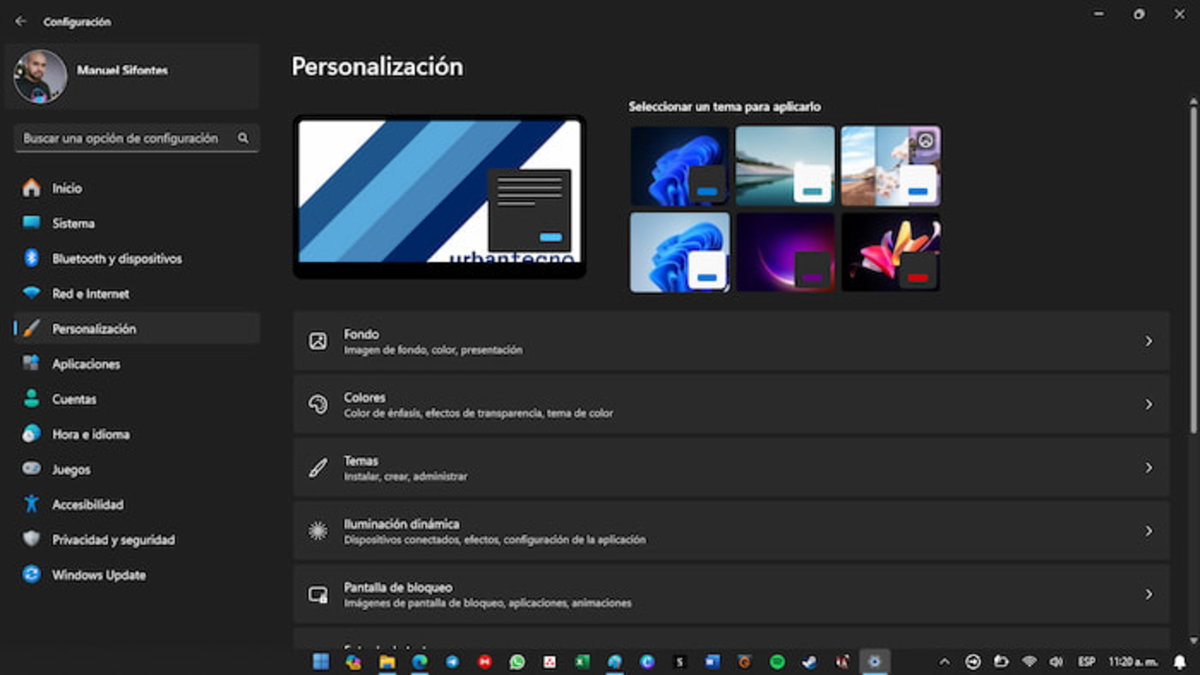Click the search settings input field
This screenshot has width=1200, height=675.
click(137, 138)
